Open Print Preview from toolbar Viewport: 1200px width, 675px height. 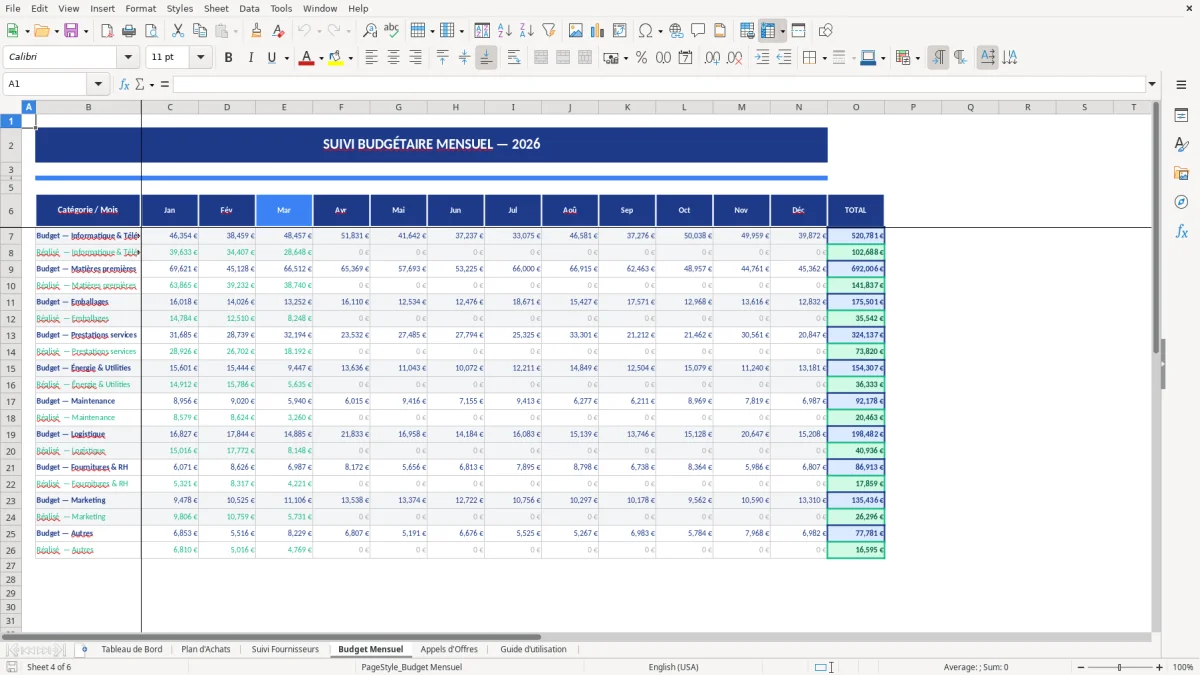150,31
